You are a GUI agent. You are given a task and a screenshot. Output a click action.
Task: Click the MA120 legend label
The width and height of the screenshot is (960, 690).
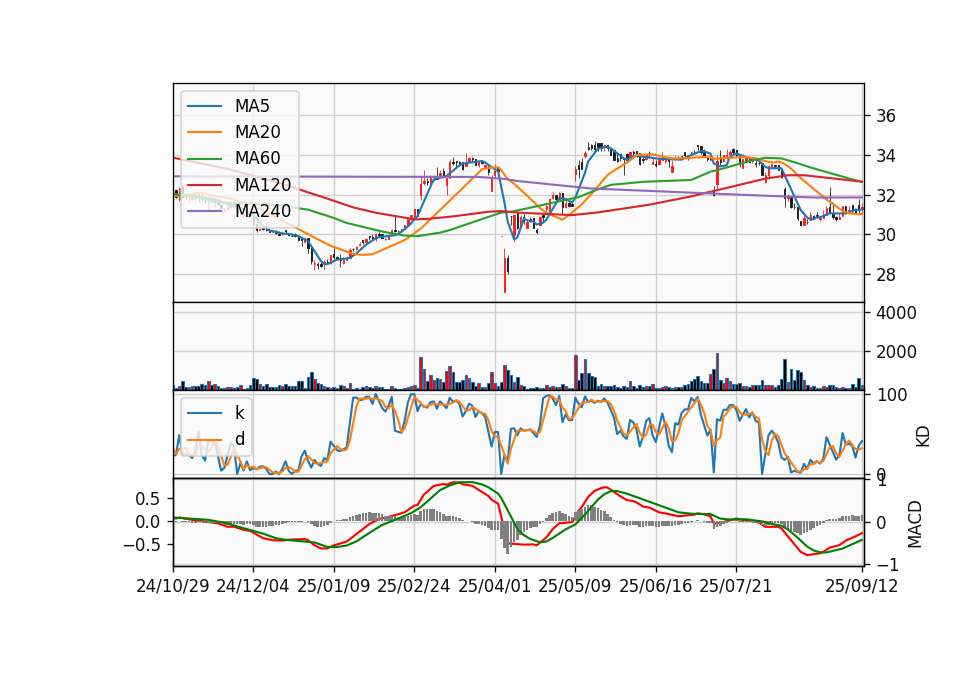click(263, 185)
